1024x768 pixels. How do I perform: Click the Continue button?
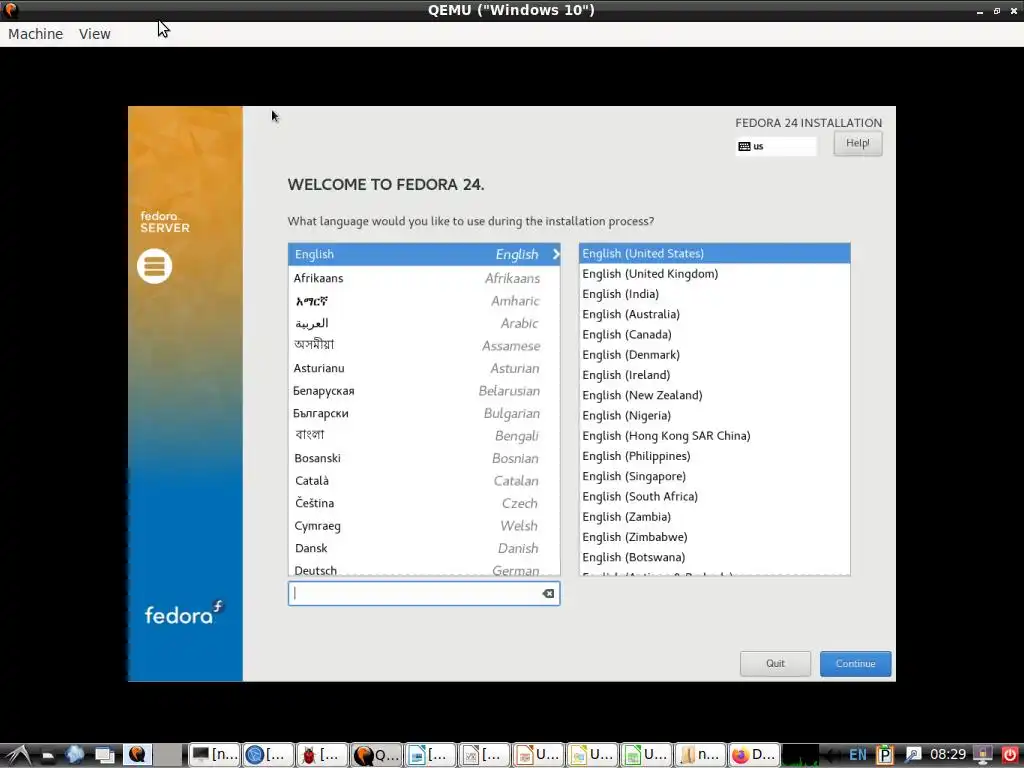click(856, 664)
